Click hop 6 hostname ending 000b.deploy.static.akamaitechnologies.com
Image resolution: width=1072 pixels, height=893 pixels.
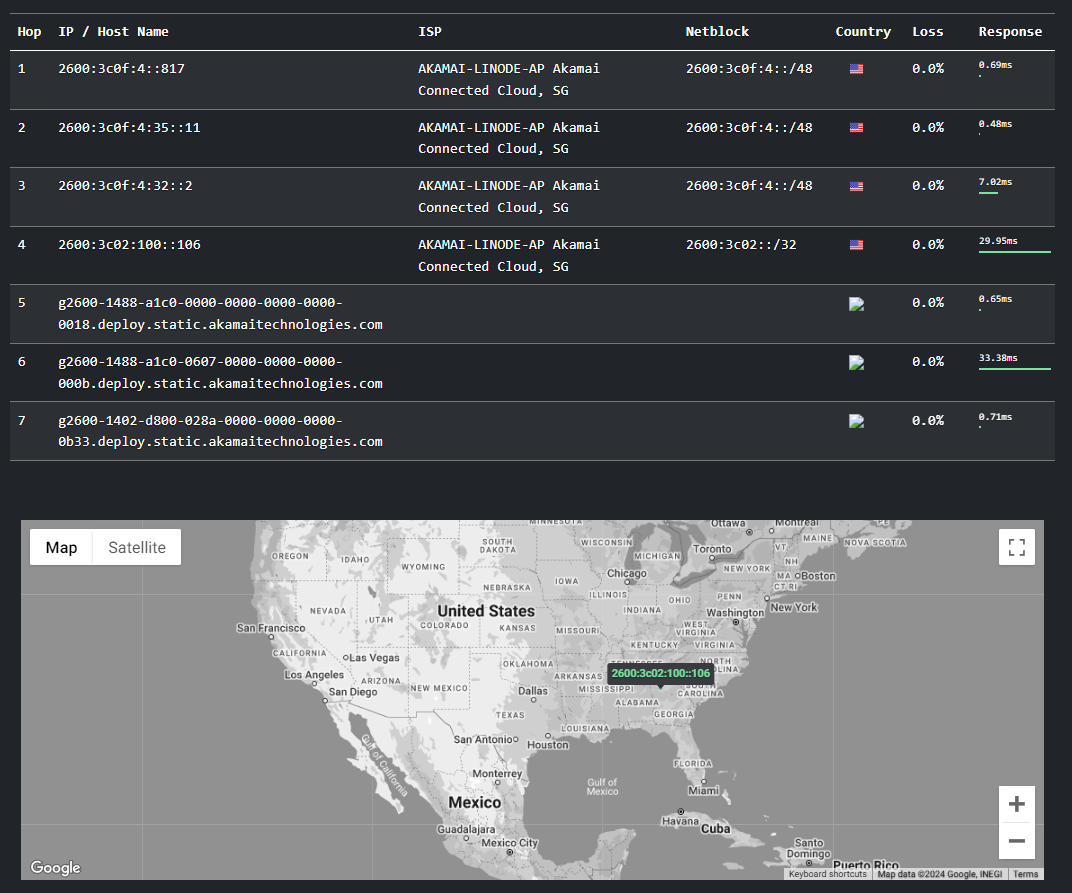220,373
